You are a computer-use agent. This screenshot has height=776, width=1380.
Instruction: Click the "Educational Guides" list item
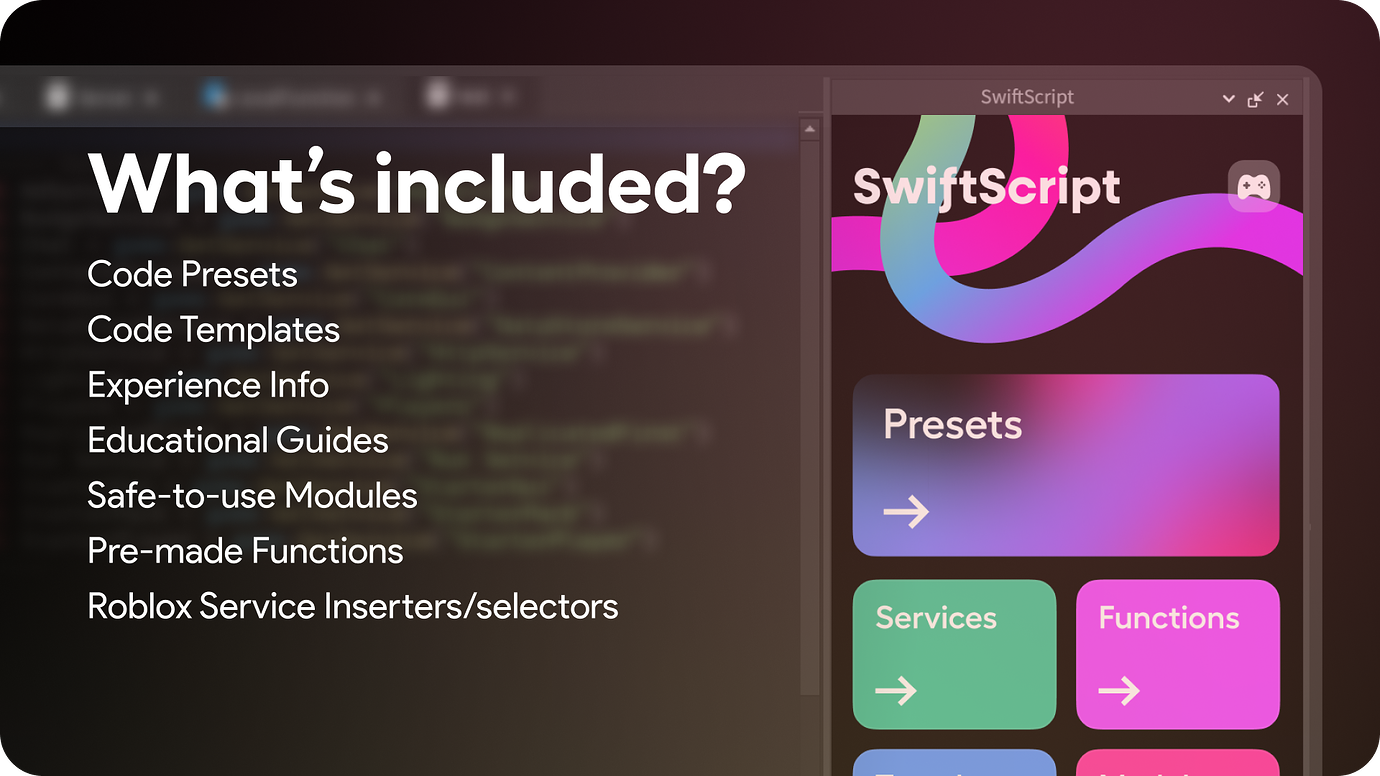pyautogui.click(x=238, y=440)
